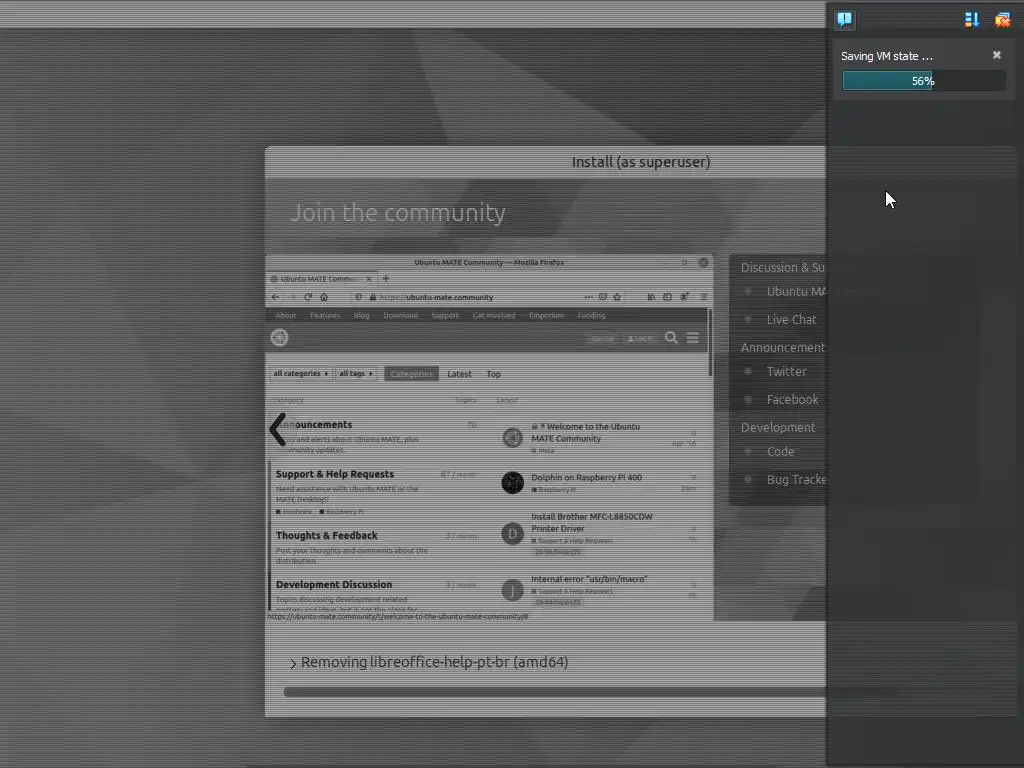Click the 'Removing libreoffice-help-pt-br (amd64)' status text
The height and width of the screenshot is (768, 1024).
pyautogui.click(x=434, y=662)
